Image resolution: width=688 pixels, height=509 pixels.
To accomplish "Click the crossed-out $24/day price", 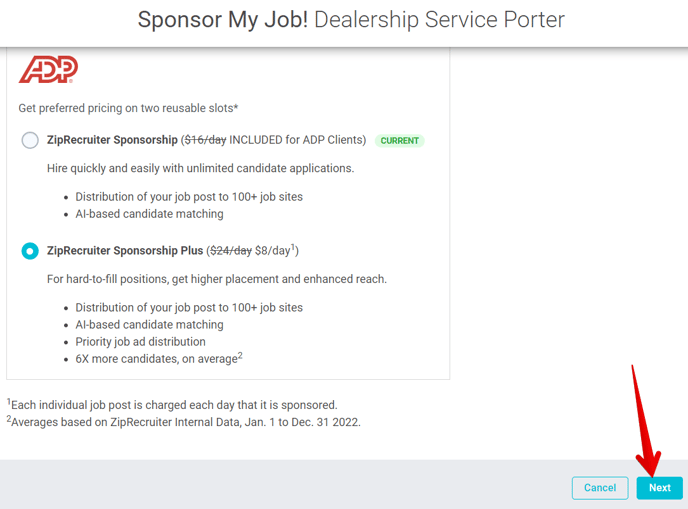I will click(x=231, y=251).
